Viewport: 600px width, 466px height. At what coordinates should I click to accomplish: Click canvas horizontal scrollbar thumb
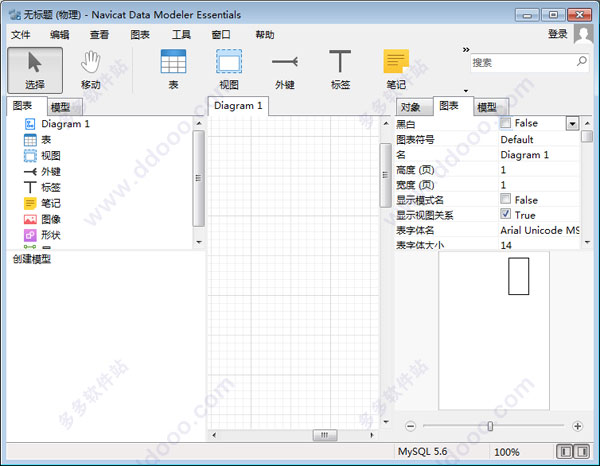[324, 435]
